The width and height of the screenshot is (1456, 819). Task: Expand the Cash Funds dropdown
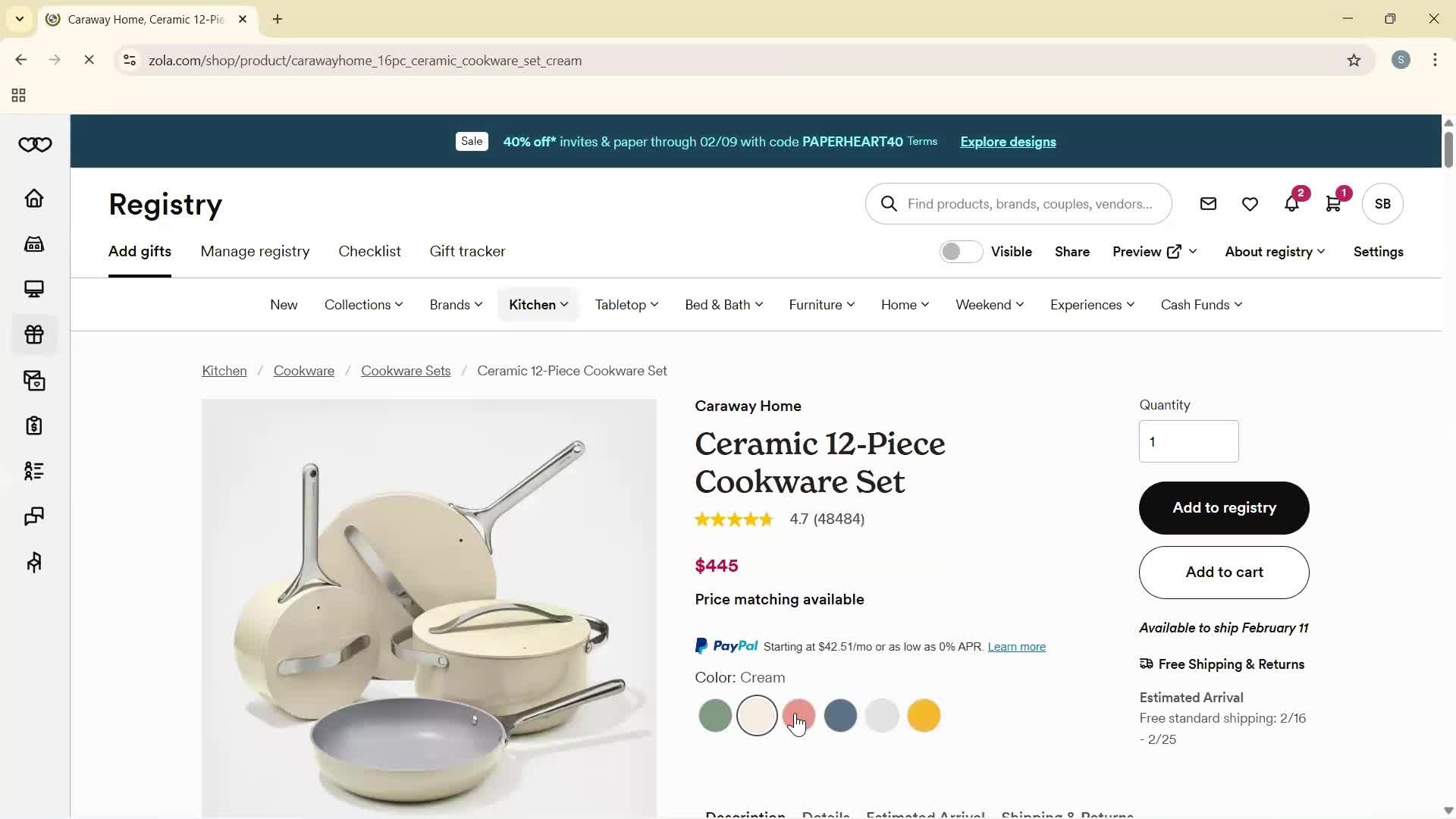pos(1201,305)
